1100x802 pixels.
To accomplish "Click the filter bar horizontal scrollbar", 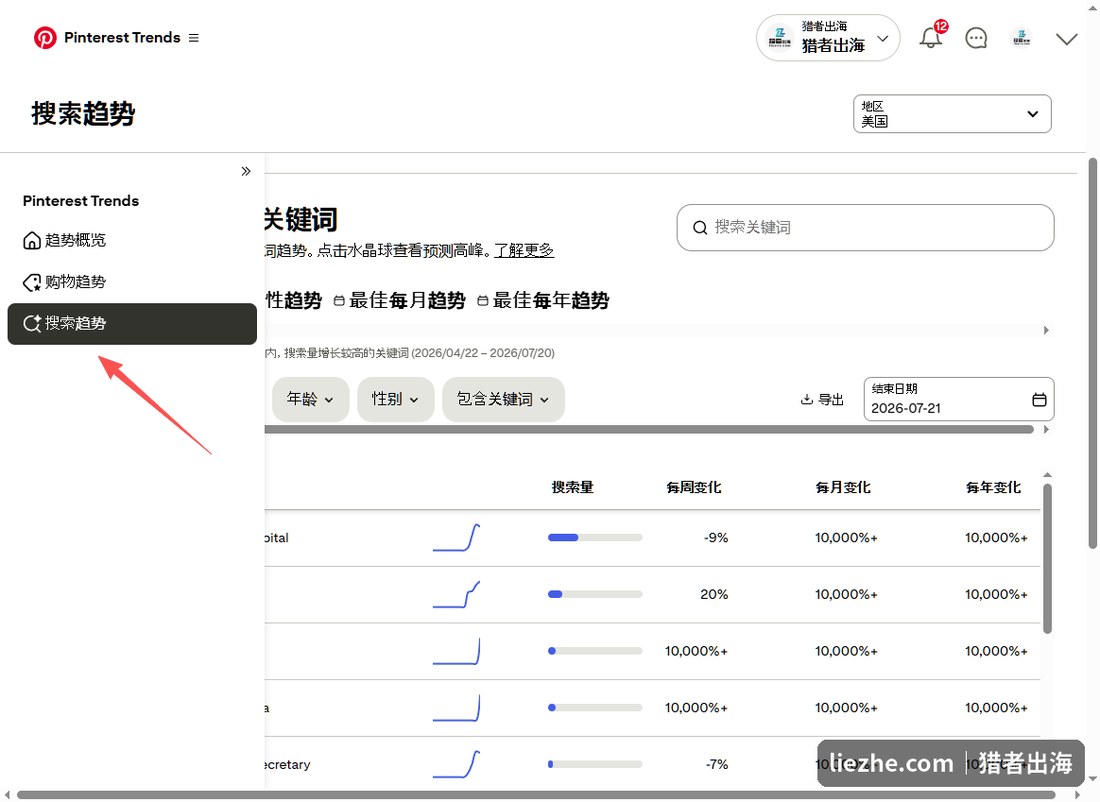I will [x=649, y=429].
